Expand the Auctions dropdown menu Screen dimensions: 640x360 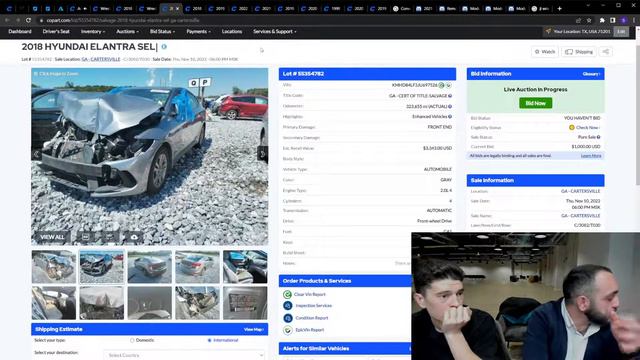click(x=127, y=31)
